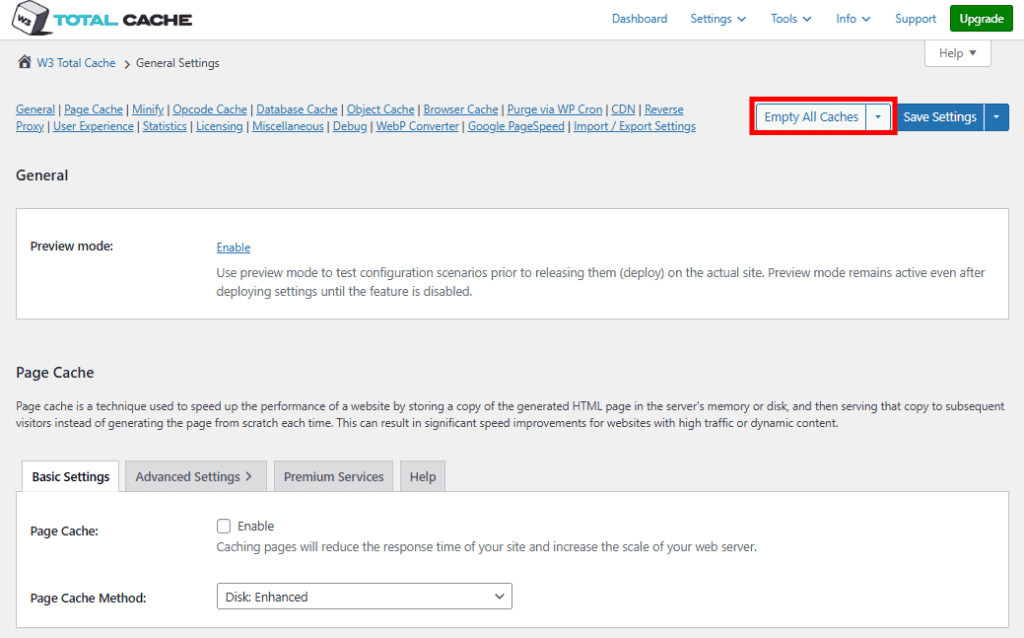Image resolution: width=1024 pixels, height=638 pixels.
Task: Click the General section heading
Action: tap(42, 175)
